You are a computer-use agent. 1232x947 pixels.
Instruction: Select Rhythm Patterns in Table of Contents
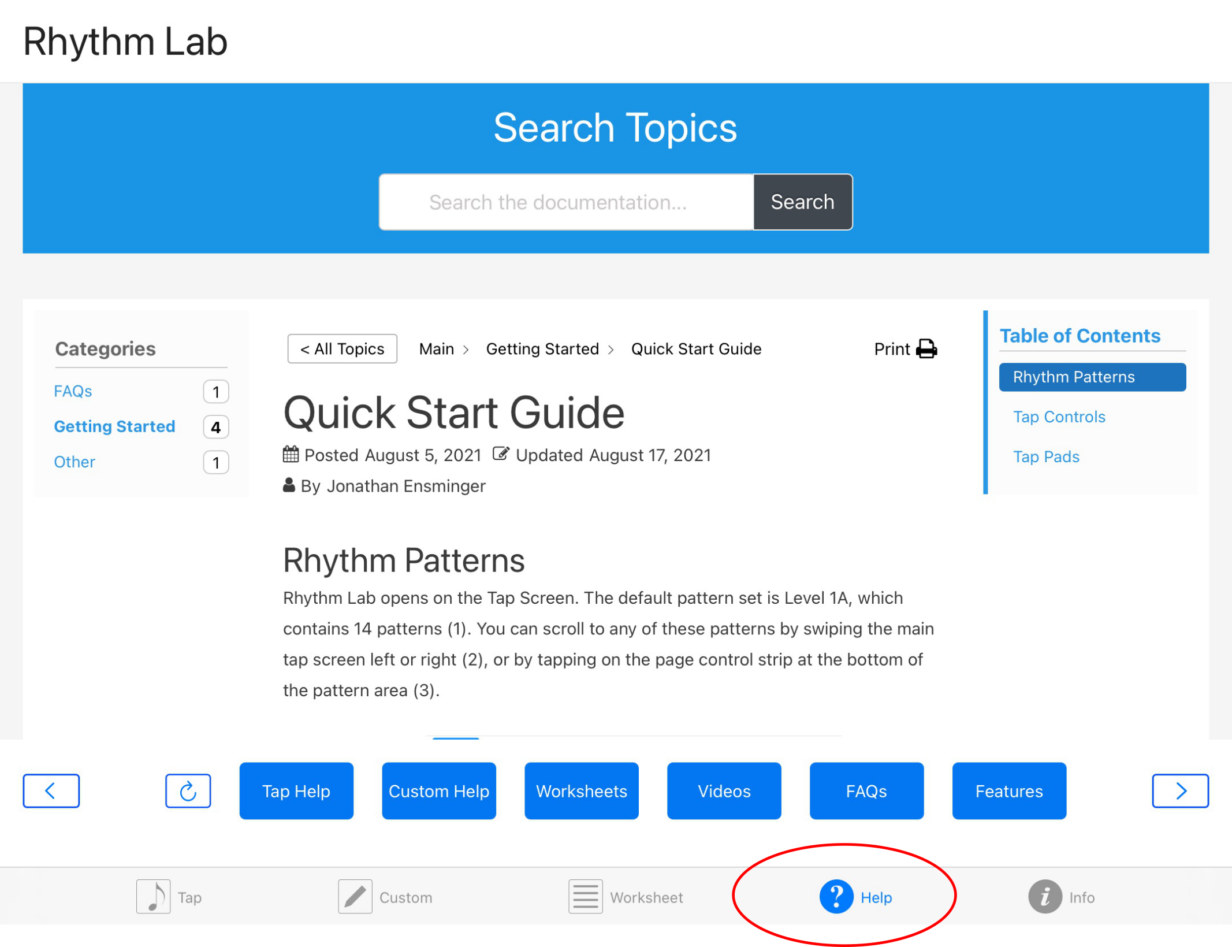(x=1092, y=377)
